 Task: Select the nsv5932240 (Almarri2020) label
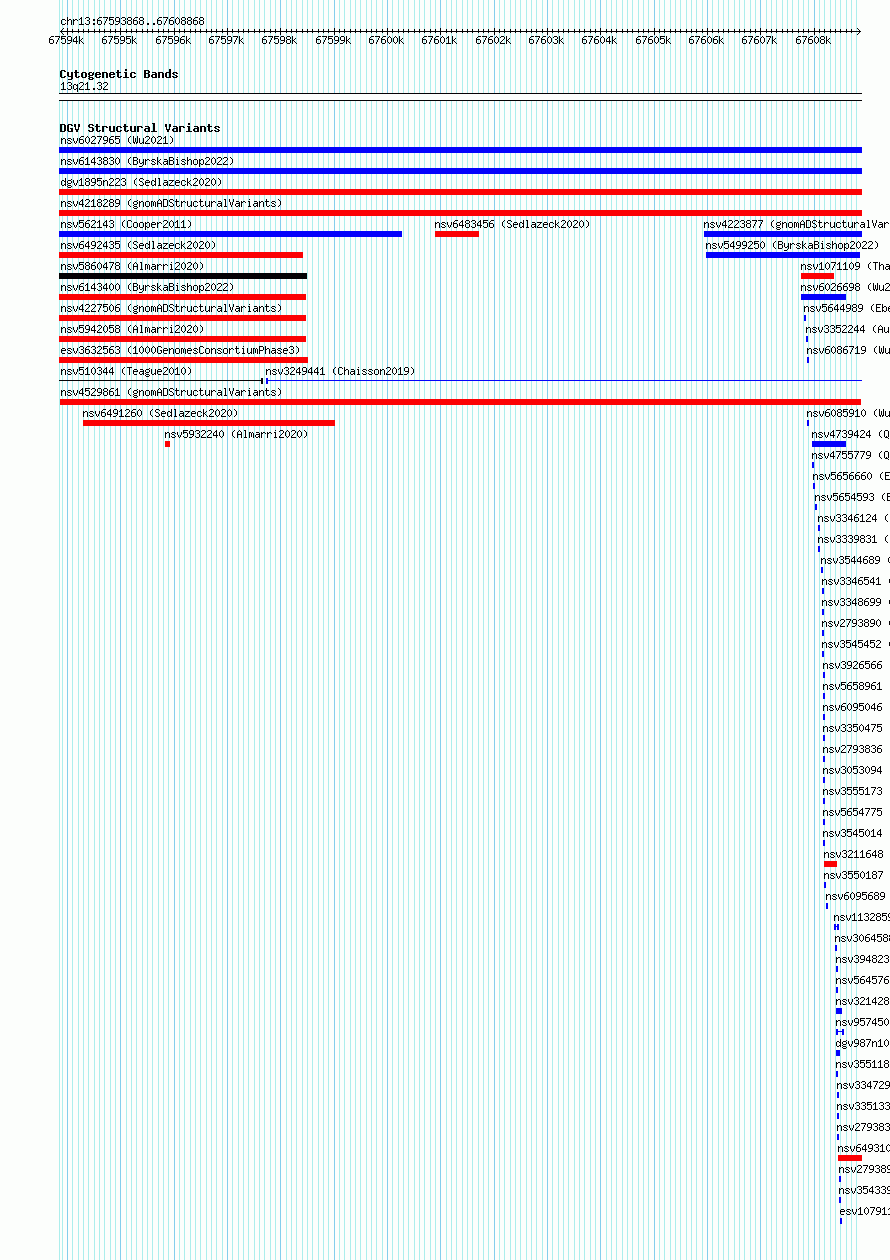(x=237, y=434)
